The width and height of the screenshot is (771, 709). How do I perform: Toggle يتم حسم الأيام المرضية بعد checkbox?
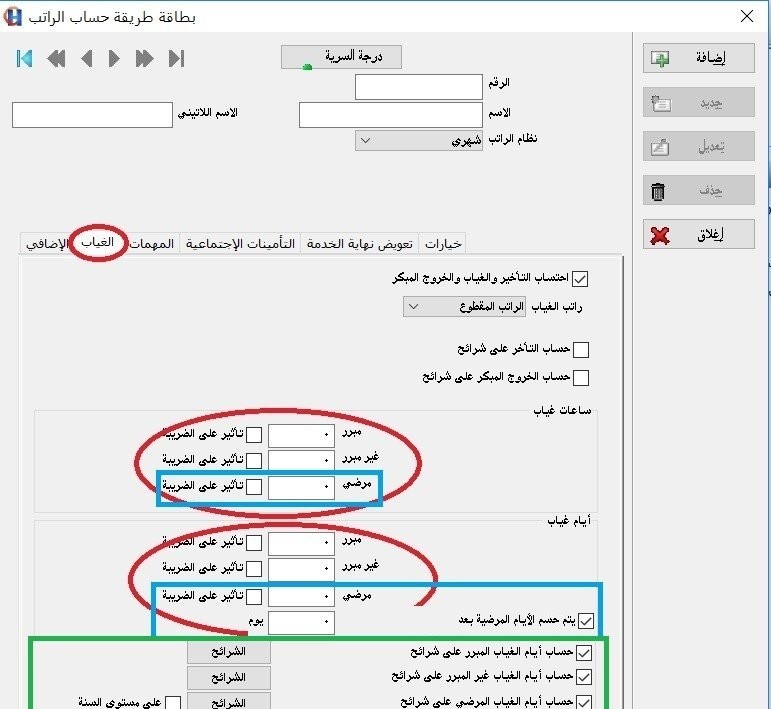pos(586,620)
